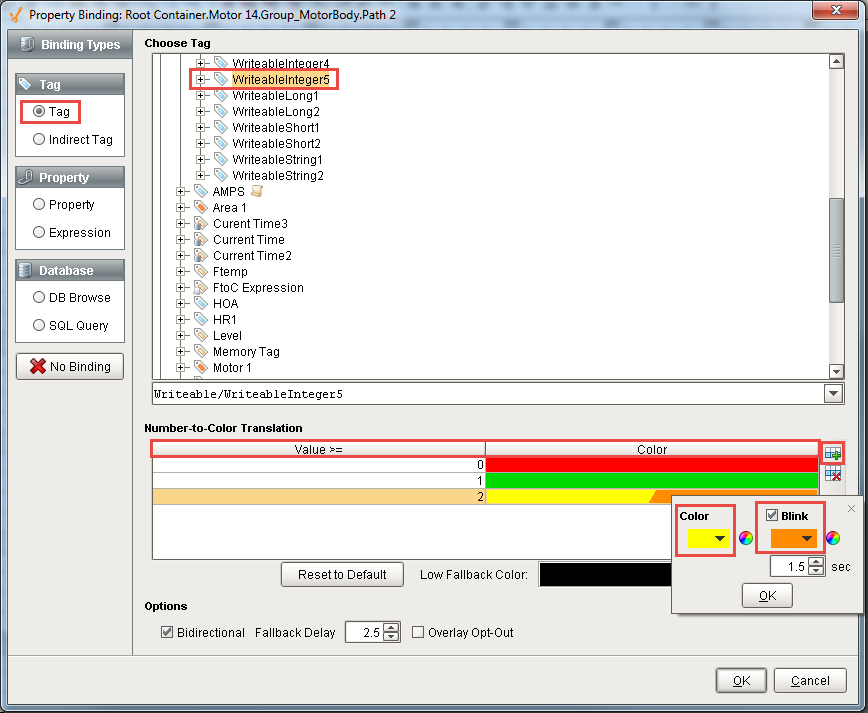Screen dimensions: 868x713
Task: Increase the Fallback Delay spinner value
Action: point(392,627)
